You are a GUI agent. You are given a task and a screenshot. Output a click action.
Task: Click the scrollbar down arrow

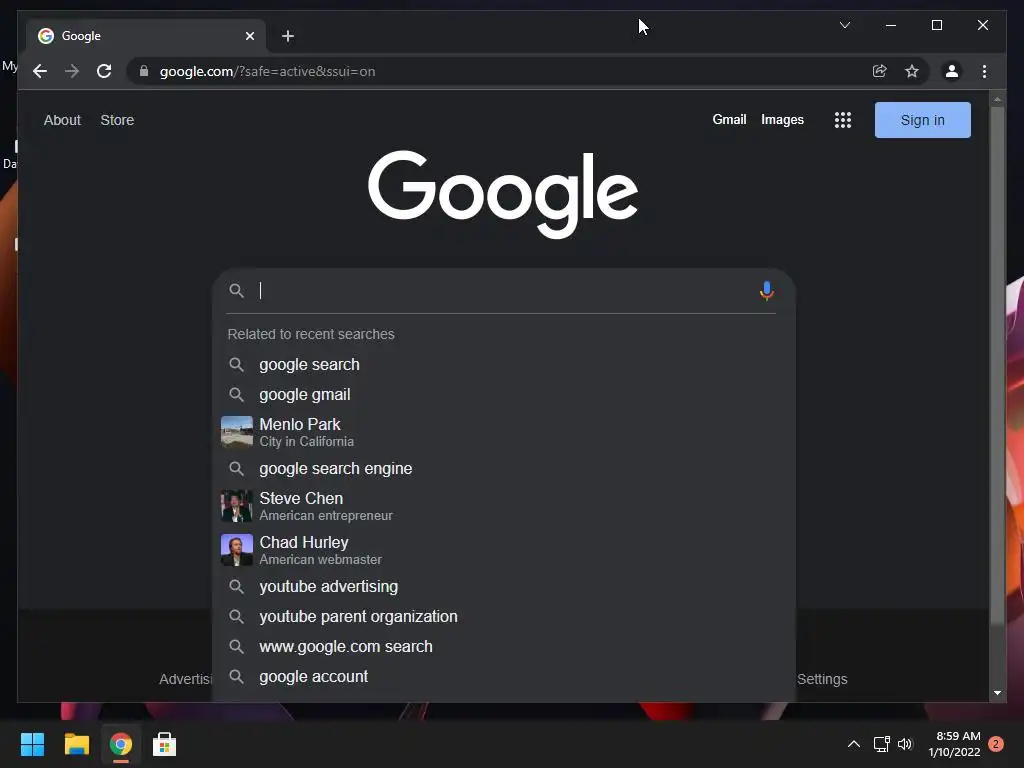click(997, 693)
